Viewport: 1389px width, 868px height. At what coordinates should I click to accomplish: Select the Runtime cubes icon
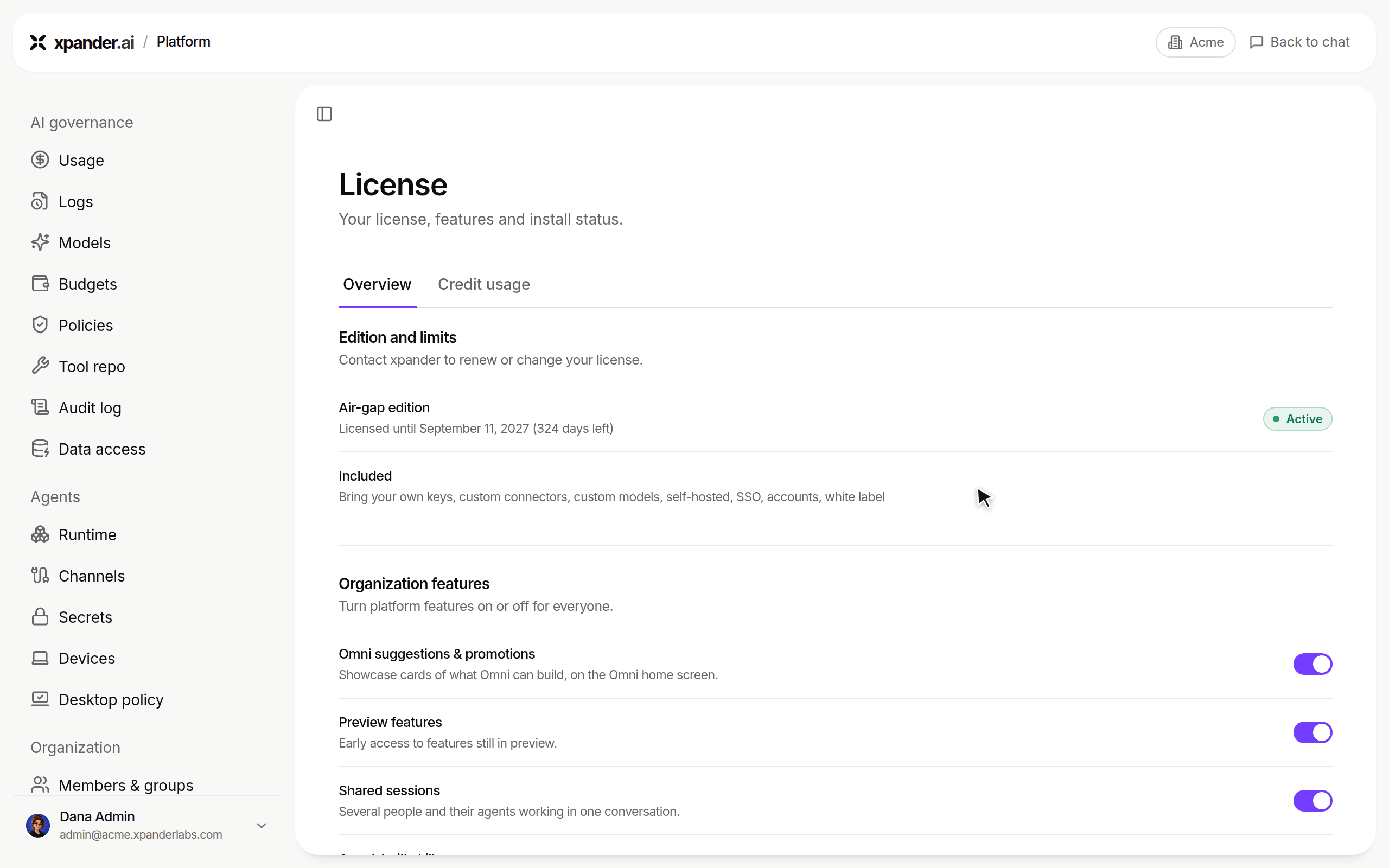click(40, 534)
